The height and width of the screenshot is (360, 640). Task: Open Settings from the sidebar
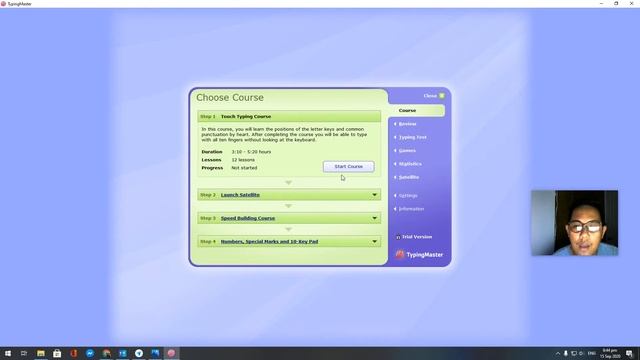pos(408,196)
